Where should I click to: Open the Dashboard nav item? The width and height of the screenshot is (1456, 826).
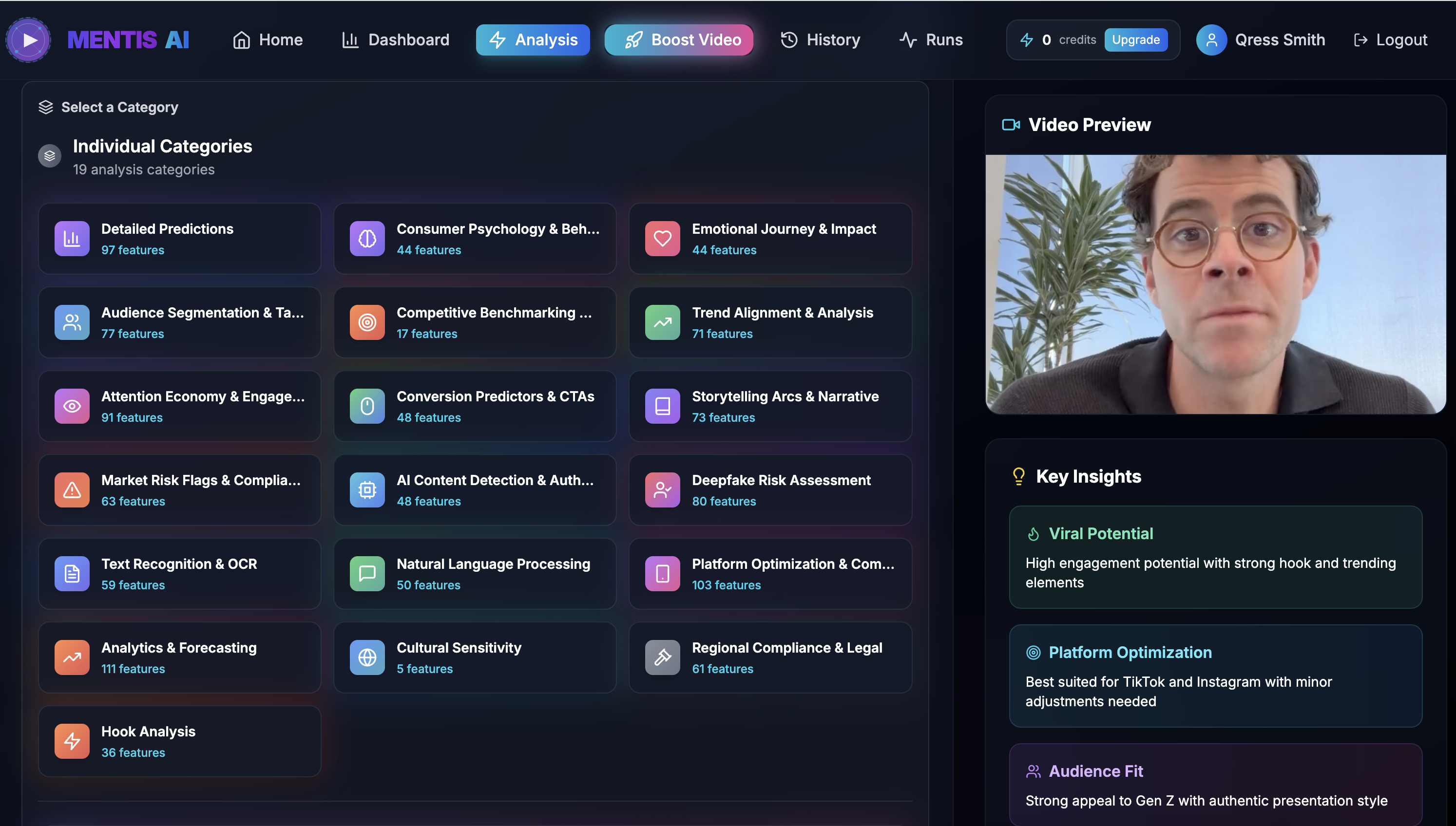(x=396, y=40)
